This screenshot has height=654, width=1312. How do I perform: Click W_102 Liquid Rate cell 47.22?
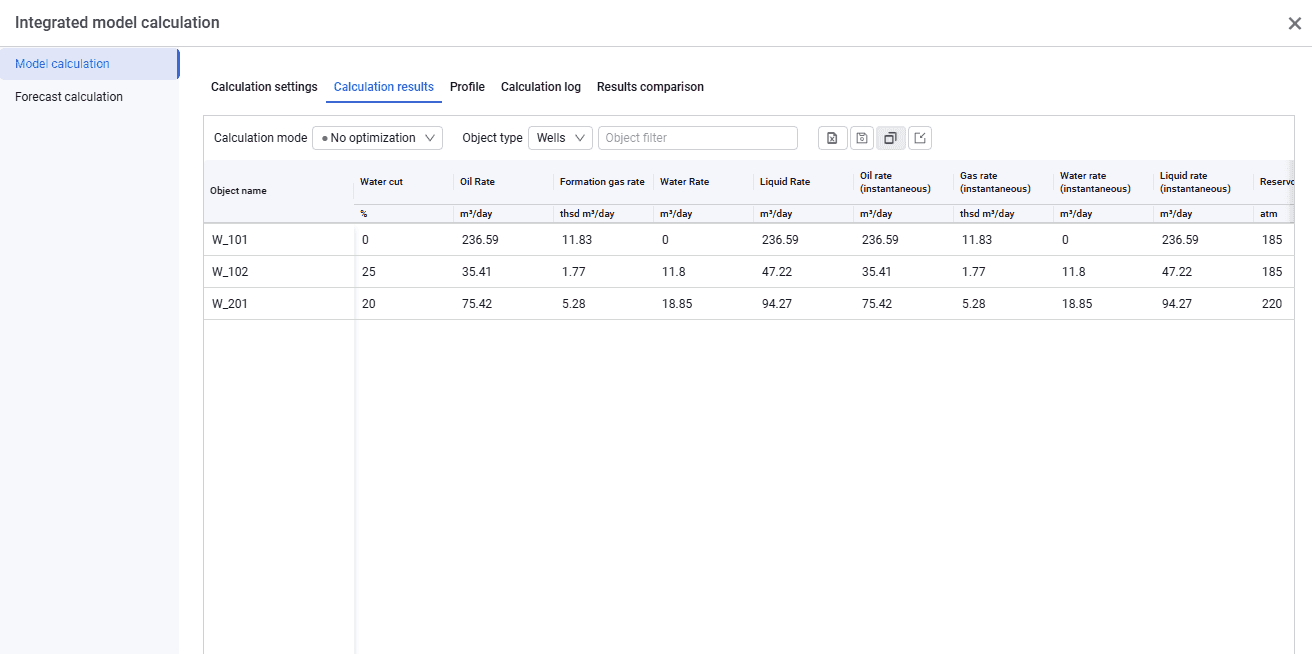pos(777,272)
